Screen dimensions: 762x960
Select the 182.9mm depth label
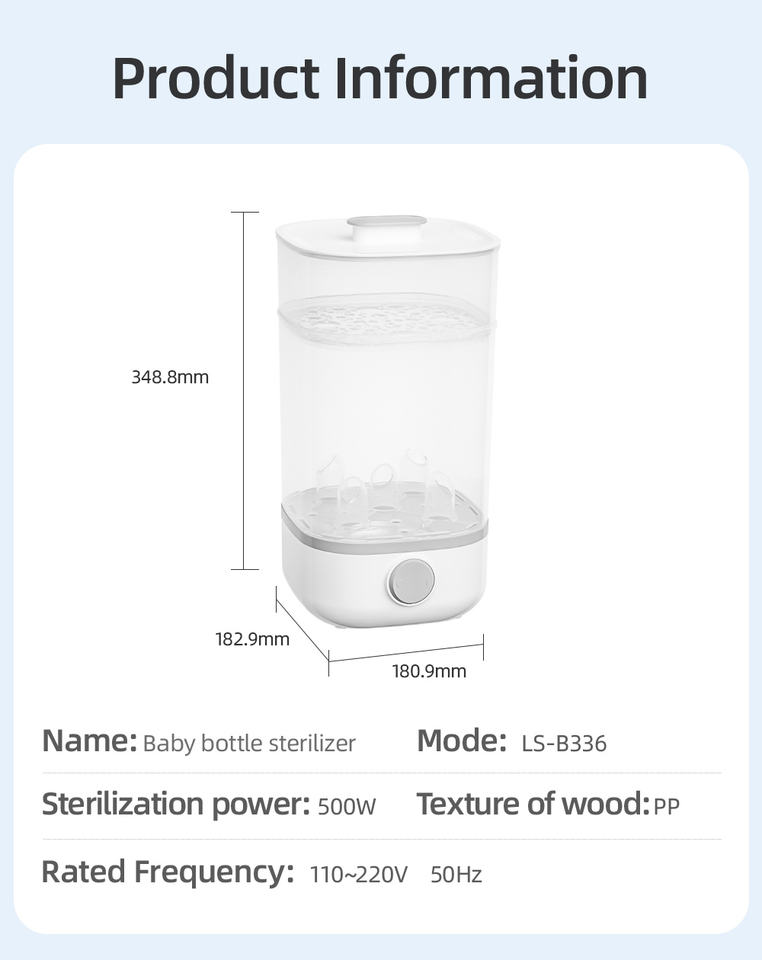point(252,639)
